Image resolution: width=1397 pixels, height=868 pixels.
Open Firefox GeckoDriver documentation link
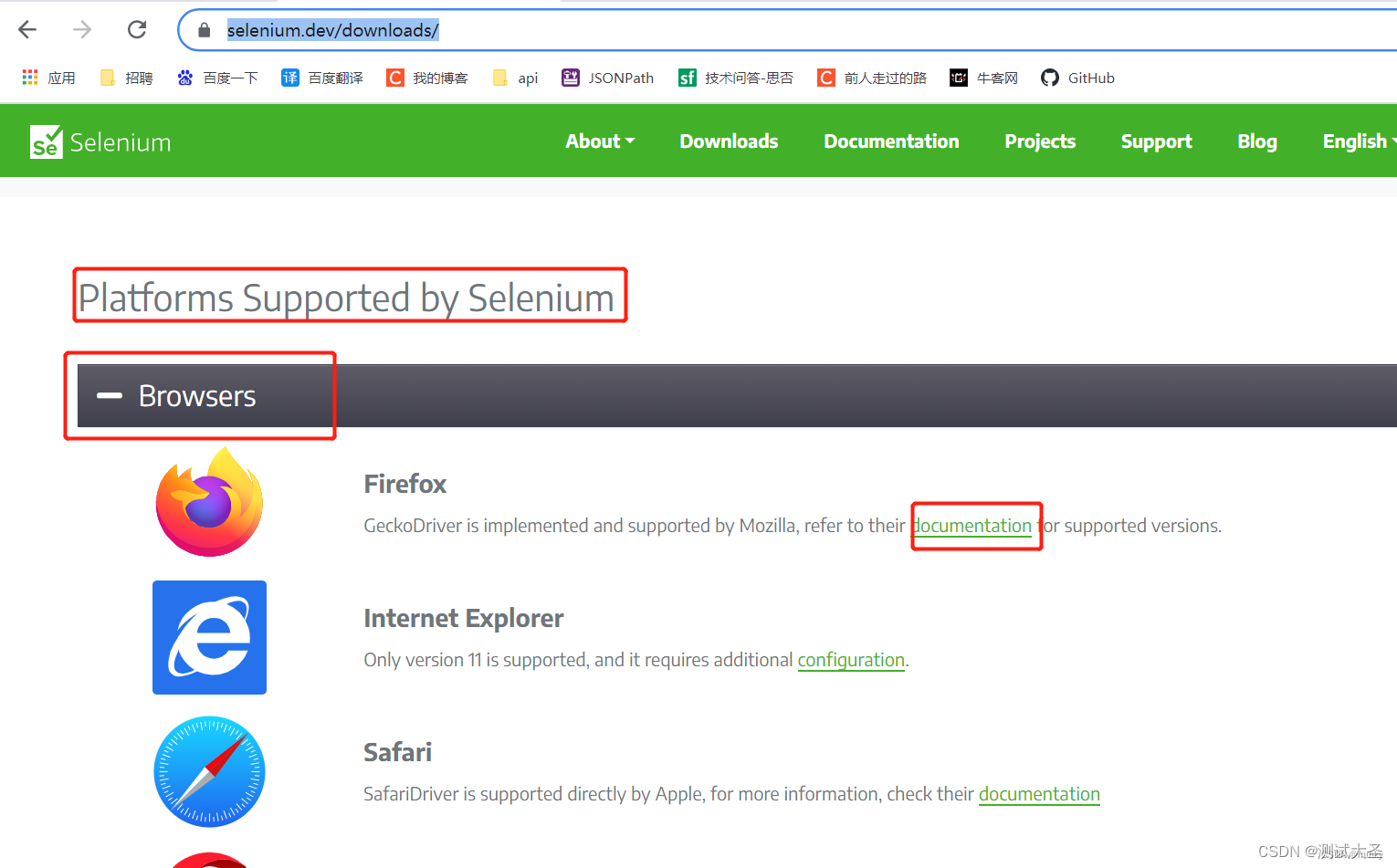coord(972,526)
